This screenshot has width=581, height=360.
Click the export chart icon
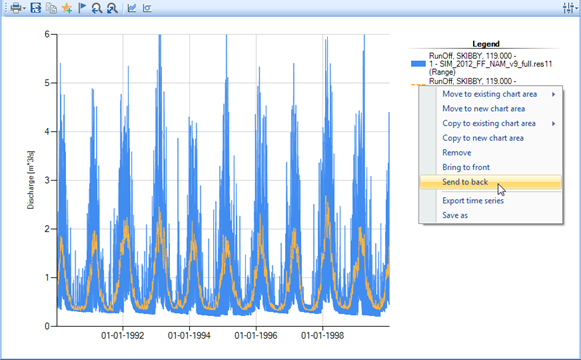(36, 8)
